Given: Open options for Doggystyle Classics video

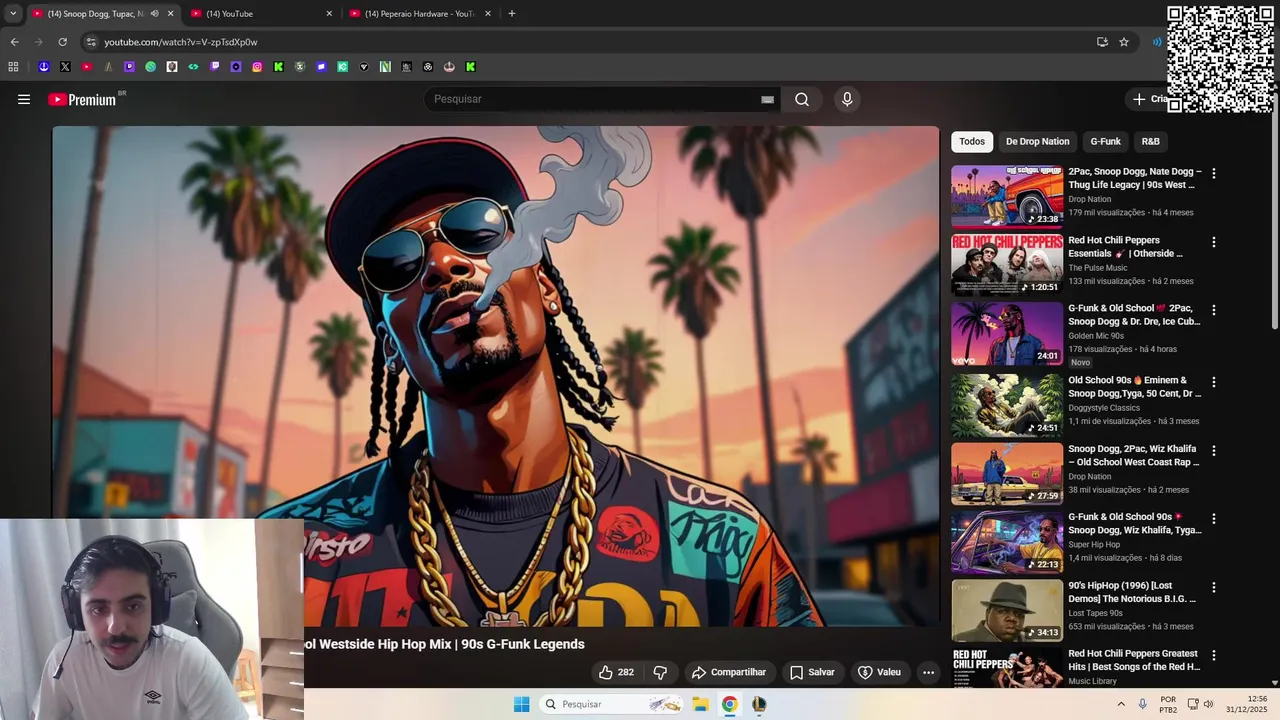Looking at the screenshot, I should [x=1214, y=382].
